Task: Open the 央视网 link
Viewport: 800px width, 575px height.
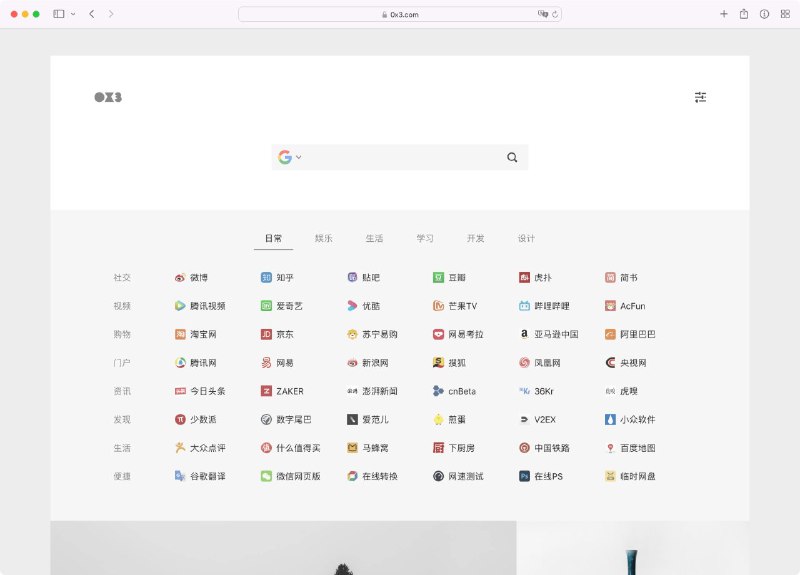Action: click(626, 363)
